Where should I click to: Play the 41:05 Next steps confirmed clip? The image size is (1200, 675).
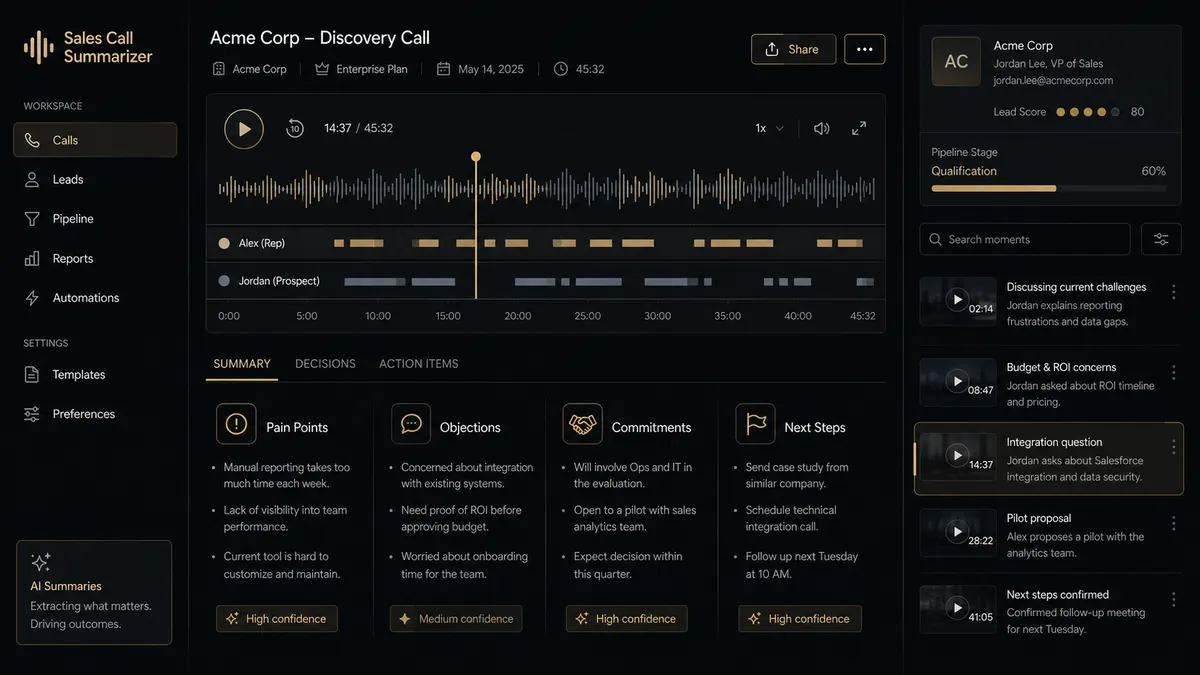[x=958, y=607]
